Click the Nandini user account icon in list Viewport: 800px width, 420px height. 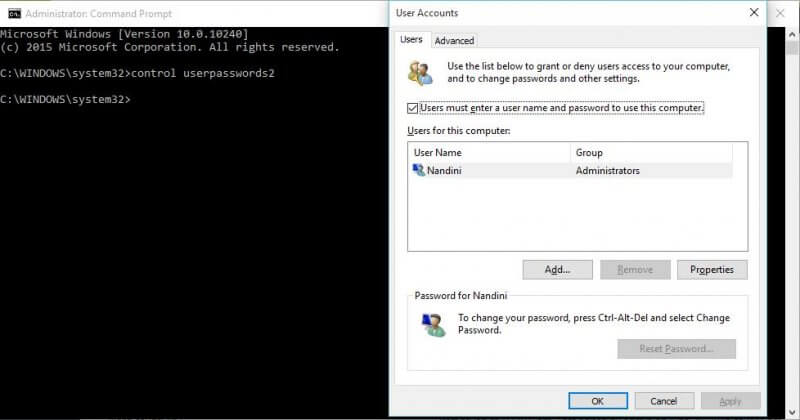418,170
